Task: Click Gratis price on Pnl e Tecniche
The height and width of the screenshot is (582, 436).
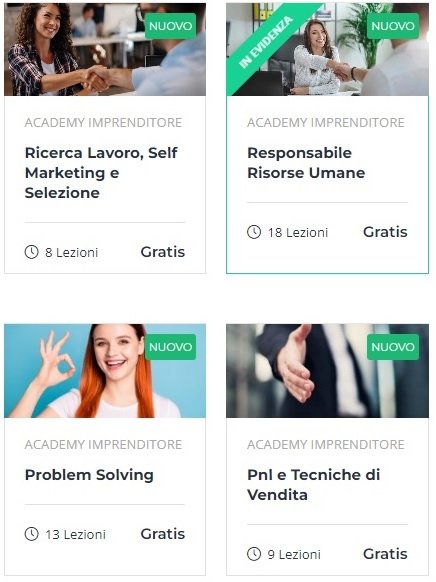Action: click(x=385, y=554)
